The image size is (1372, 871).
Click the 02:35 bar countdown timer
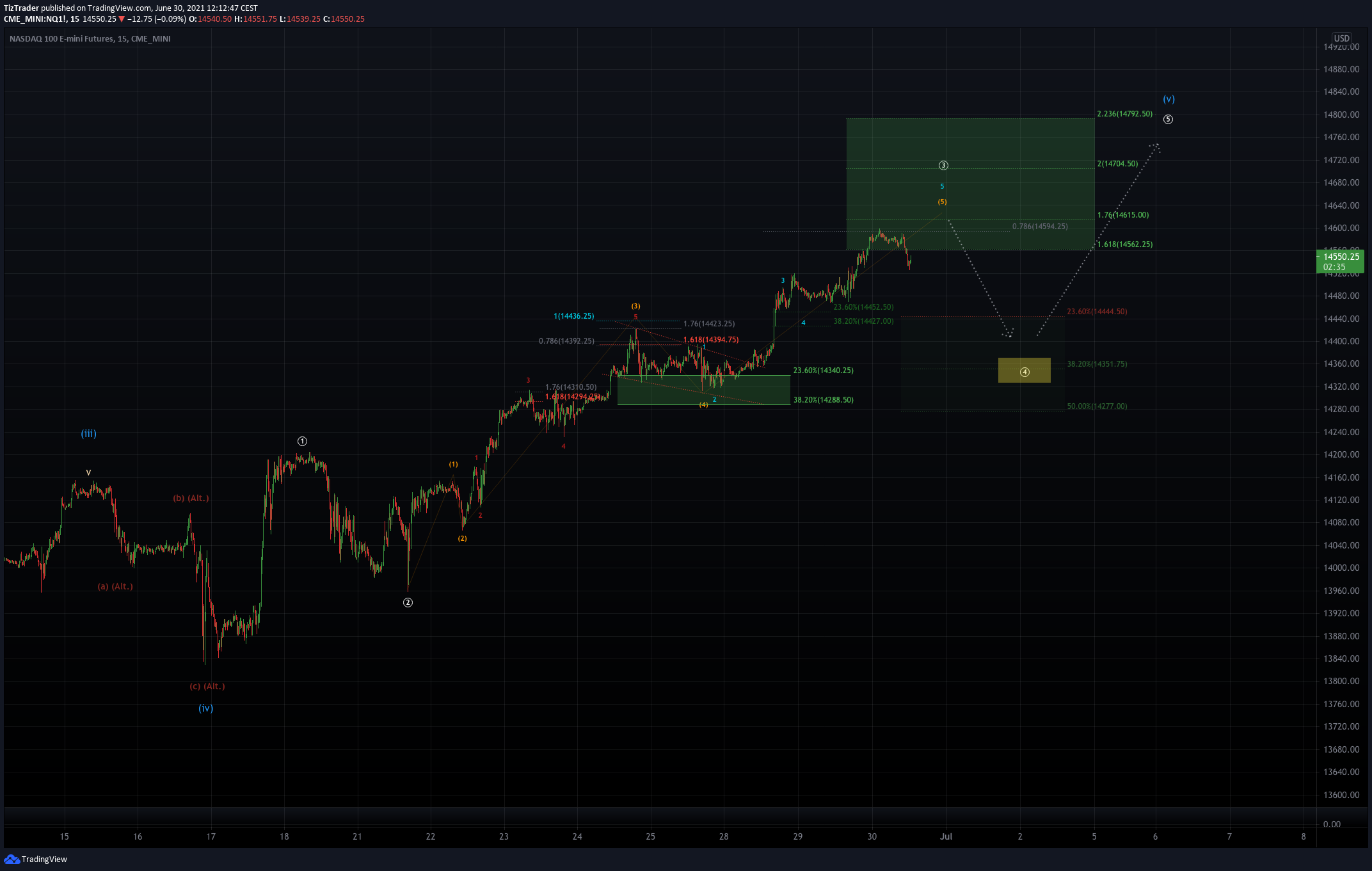click(1334, 267)
